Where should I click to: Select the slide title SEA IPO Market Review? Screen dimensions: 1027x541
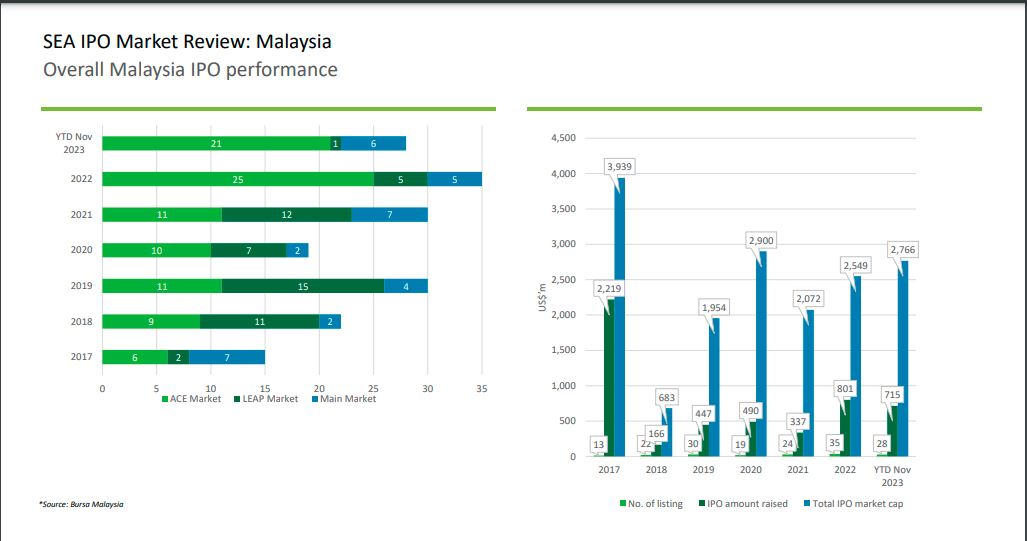click(187, 42)
